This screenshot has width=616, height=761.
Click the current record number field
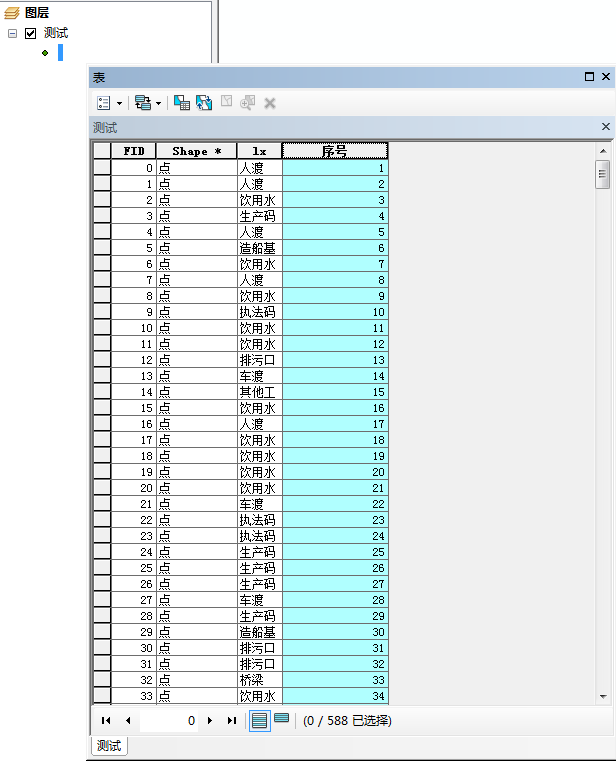(x=168, y=721)
